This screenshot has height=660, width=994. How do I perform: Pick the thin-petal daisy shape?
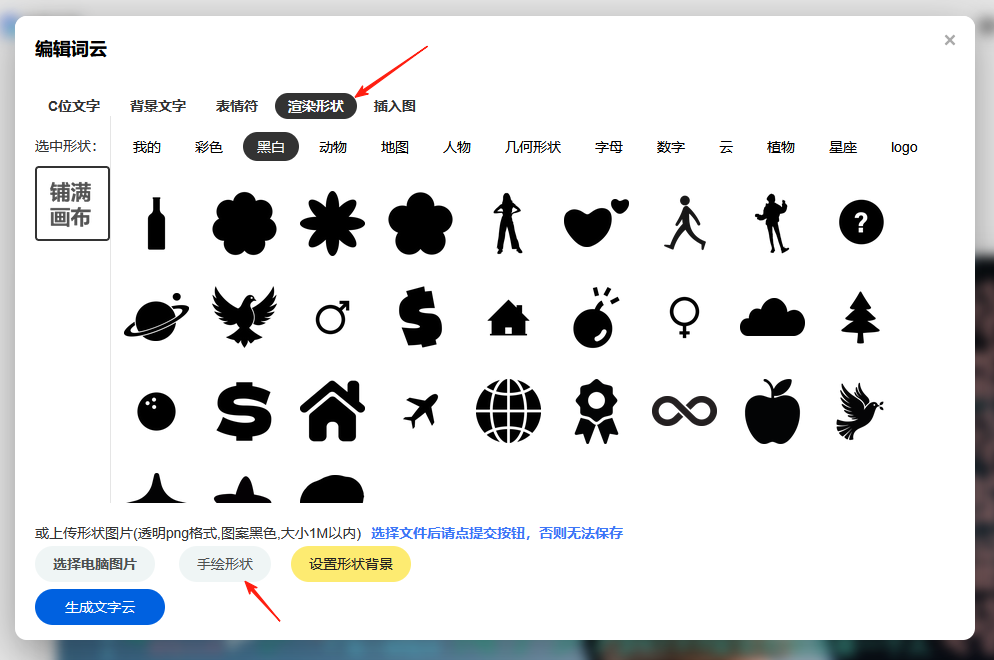332,223
